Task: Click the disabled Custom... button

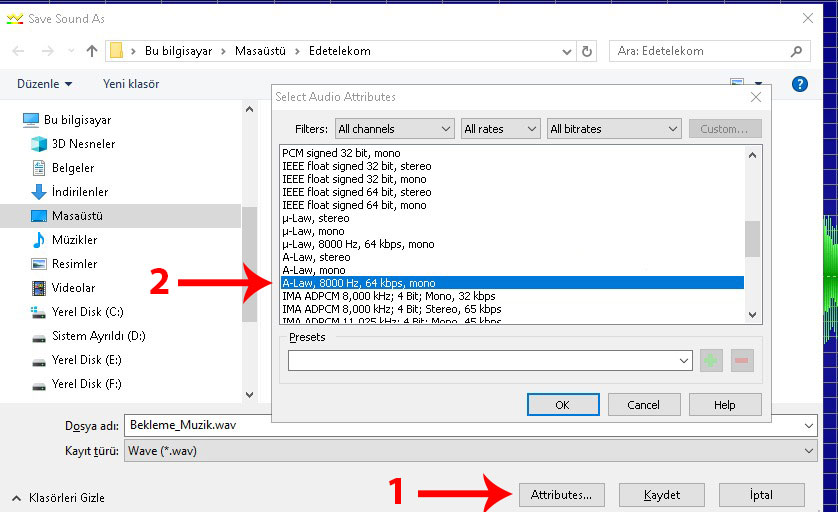Action: [725, 129]
